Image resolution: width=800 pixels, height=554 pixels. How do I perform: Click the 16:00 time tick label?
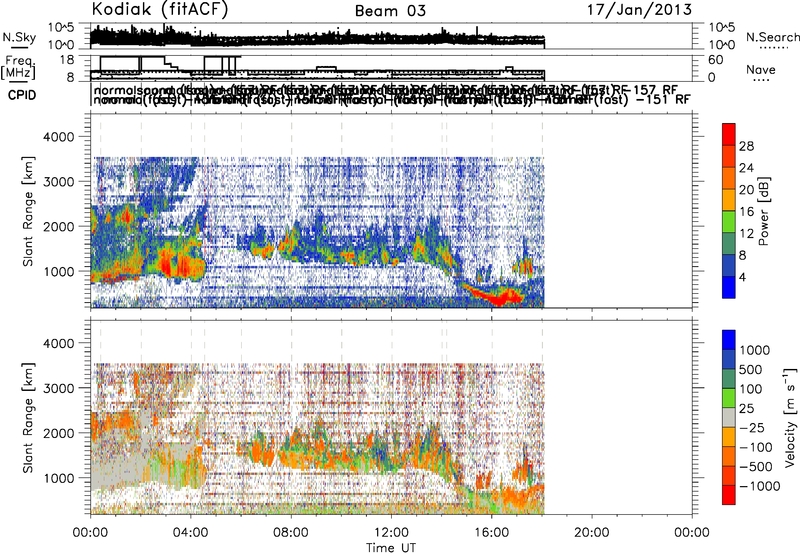pos(492,533)
